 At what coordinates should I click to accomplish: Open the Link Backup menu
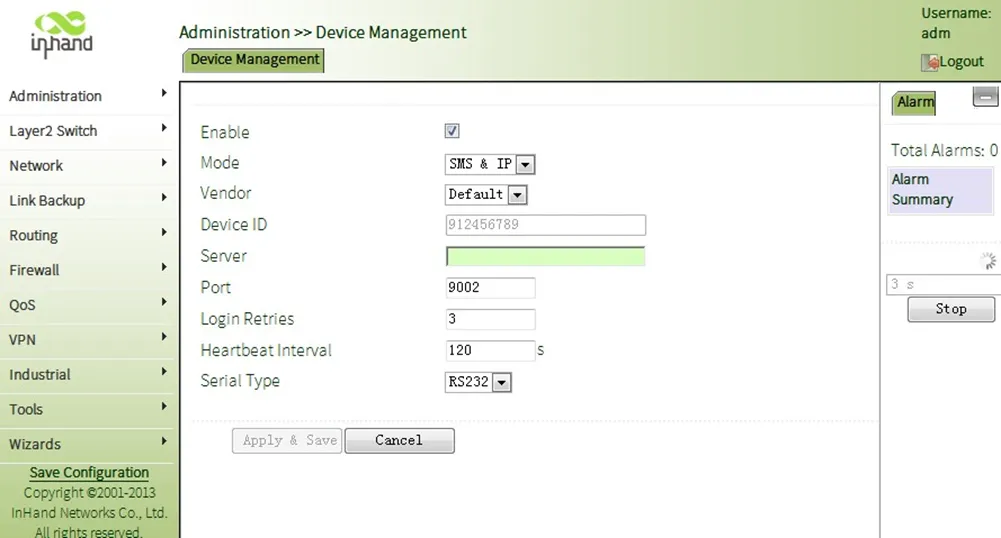[87, 200]
